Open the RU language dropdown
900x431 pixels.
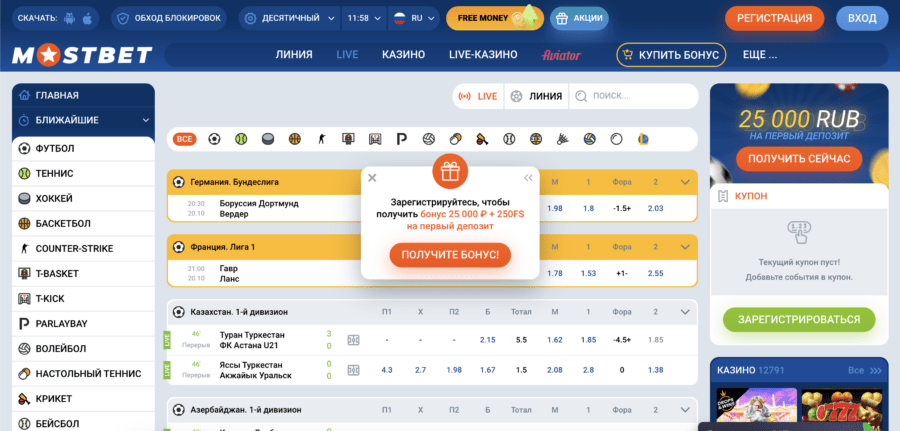[x=409, y=18]
